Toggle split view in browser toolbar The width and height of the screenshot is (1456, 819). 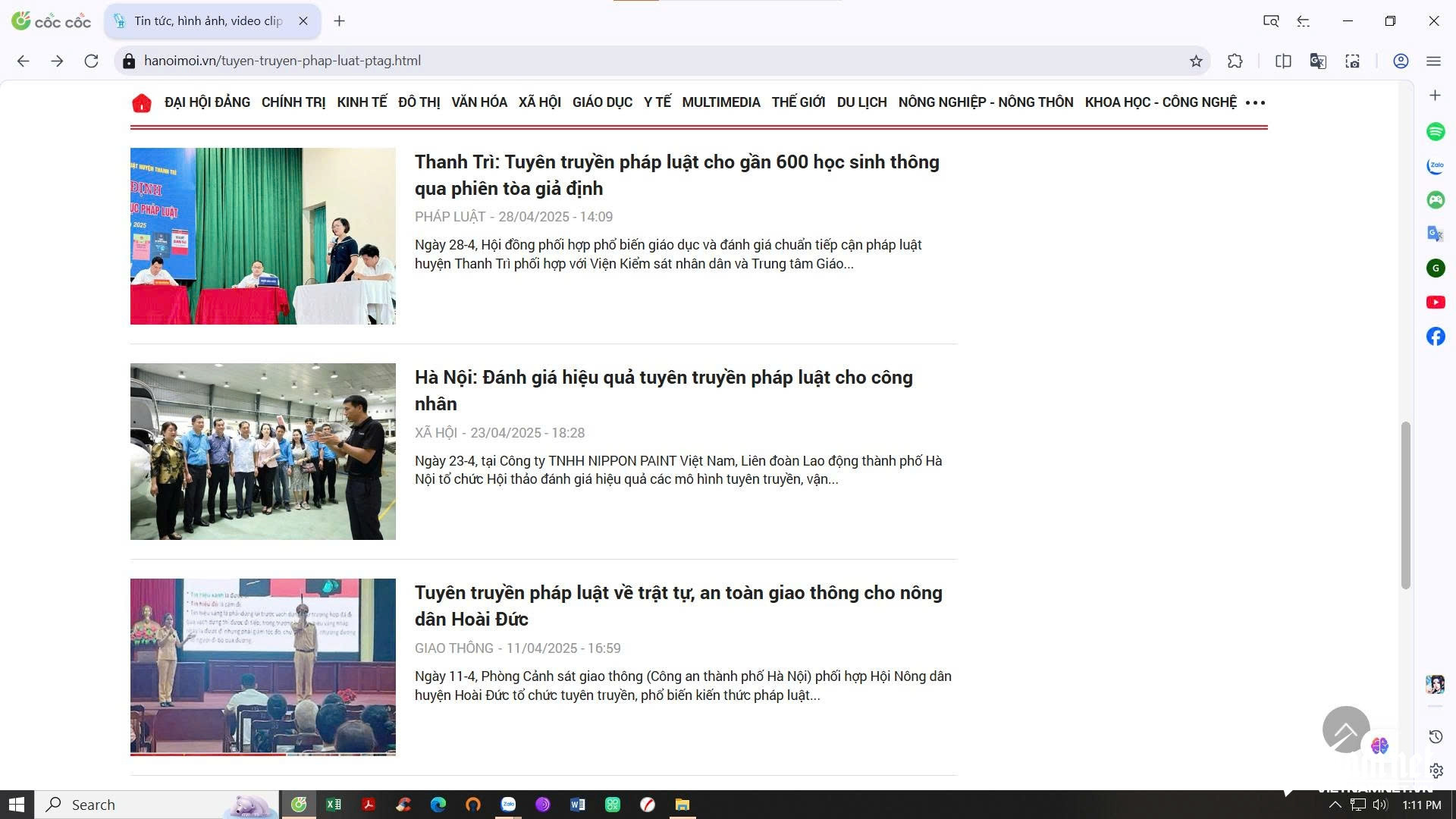point(1283,61)
